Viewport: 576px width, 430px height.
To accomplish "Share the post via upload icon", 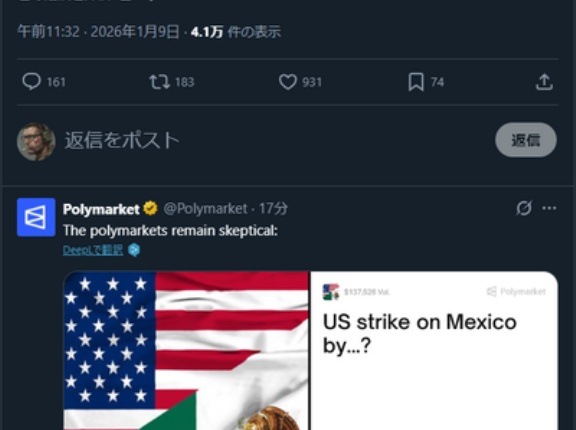I will (544, 82).
